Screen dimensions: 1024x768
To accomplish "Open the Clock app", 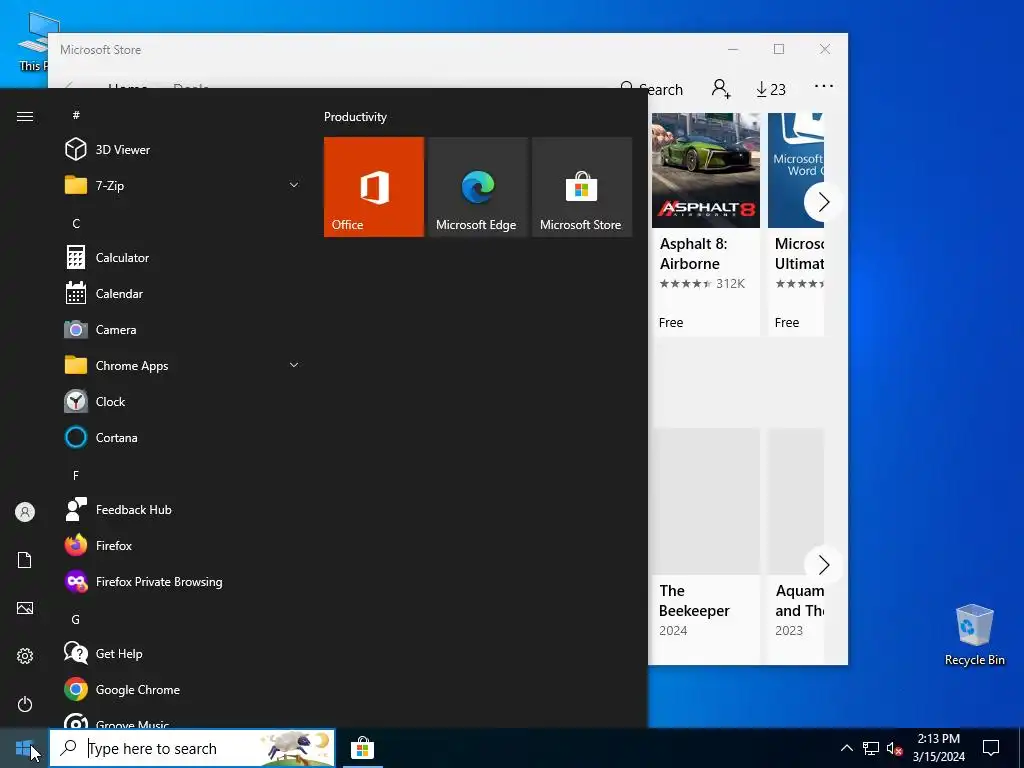I will pos(183,401).
